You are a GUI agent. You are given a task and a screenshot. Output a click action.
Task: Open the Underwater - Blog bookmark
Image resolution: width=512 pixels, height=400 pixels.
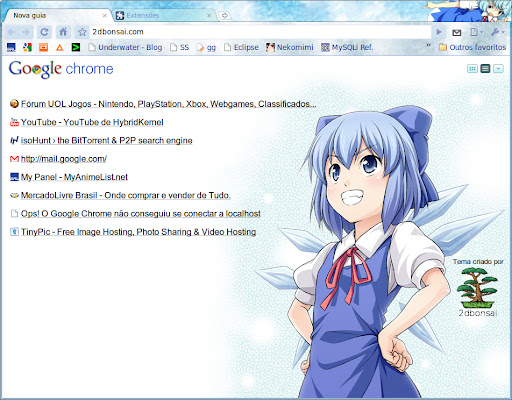[x=125, y=47]
